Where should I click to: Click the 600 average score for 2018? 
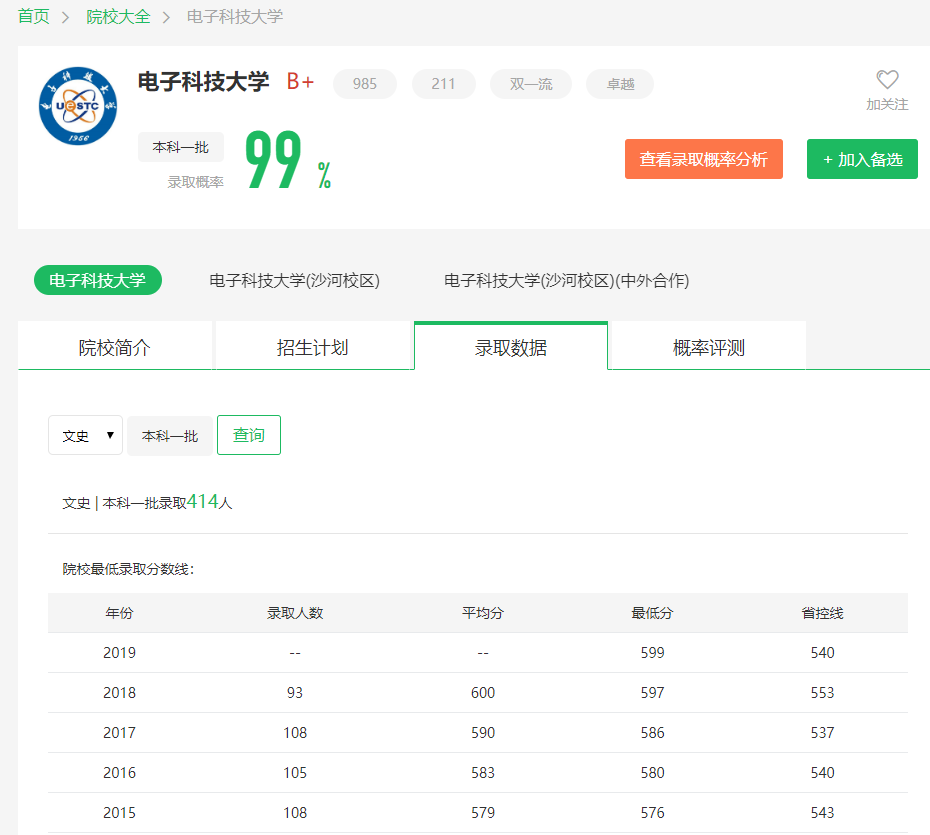pyautogui.click(x=483, y=693)
